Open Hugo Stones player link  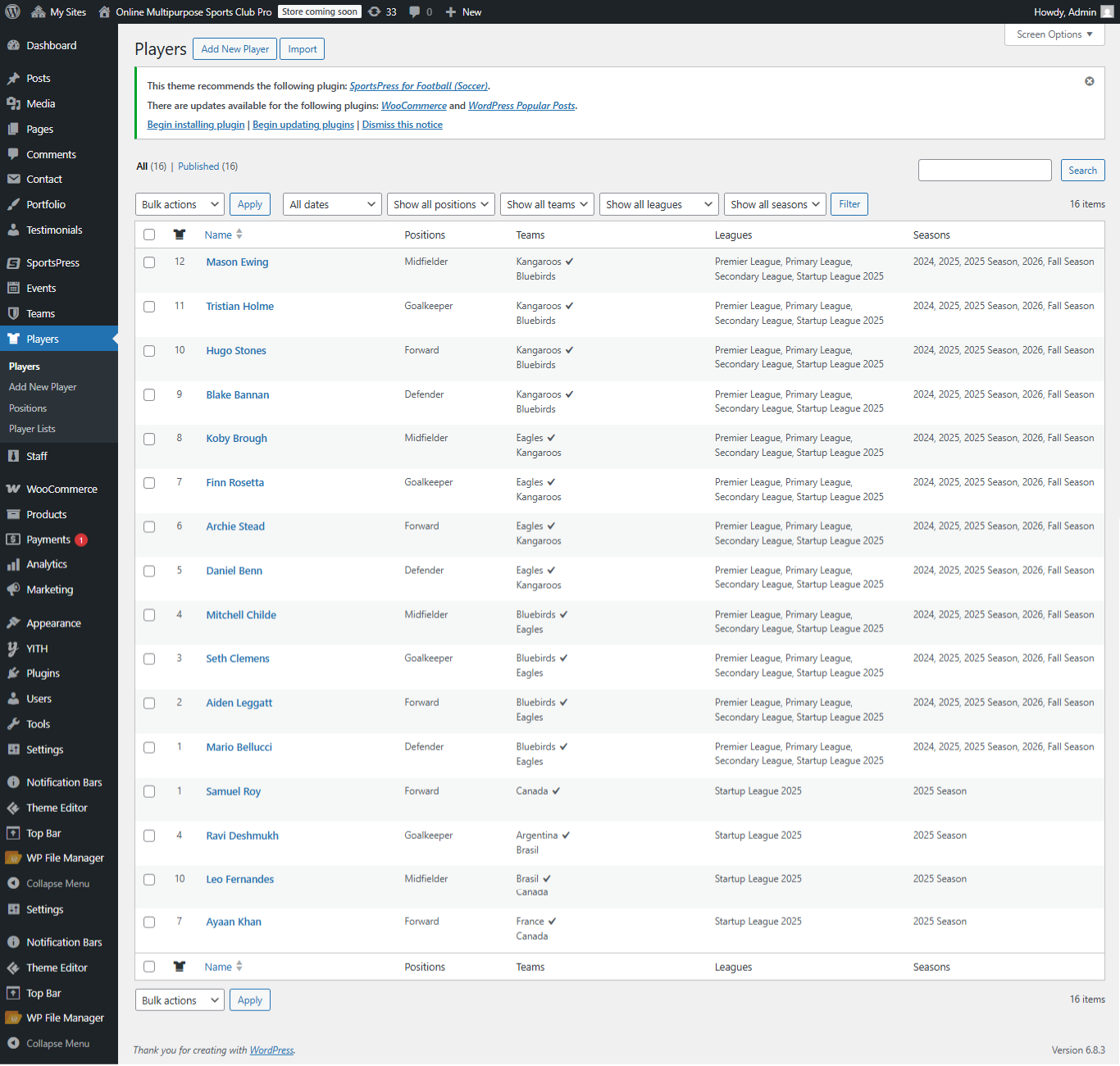pyautogui.click(x=236, y=351)
